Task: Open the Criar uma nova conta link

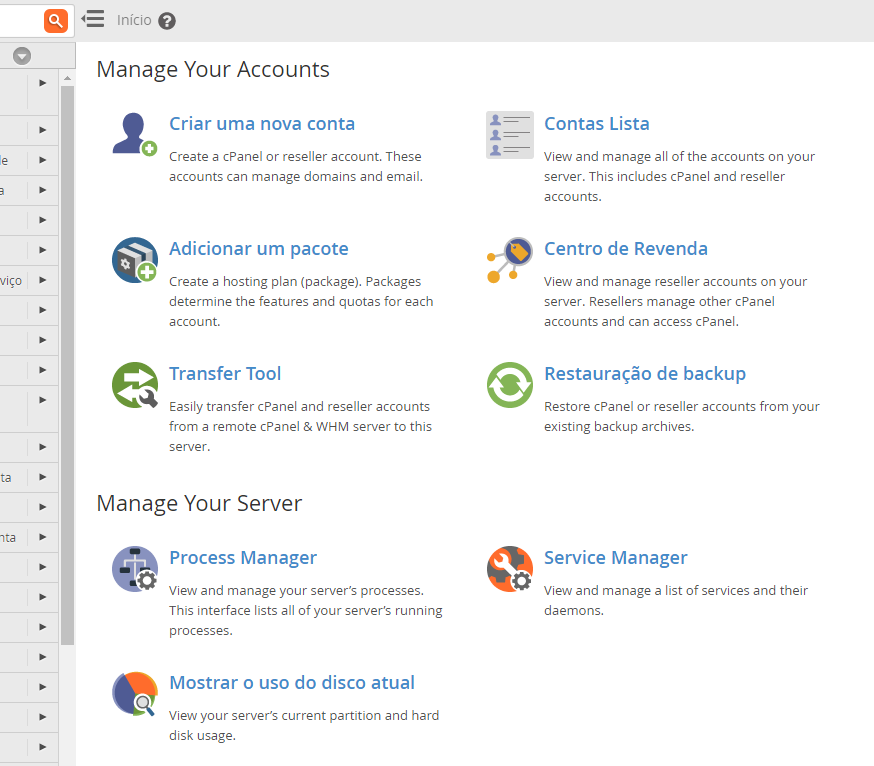Action: (x=262, y=124)
